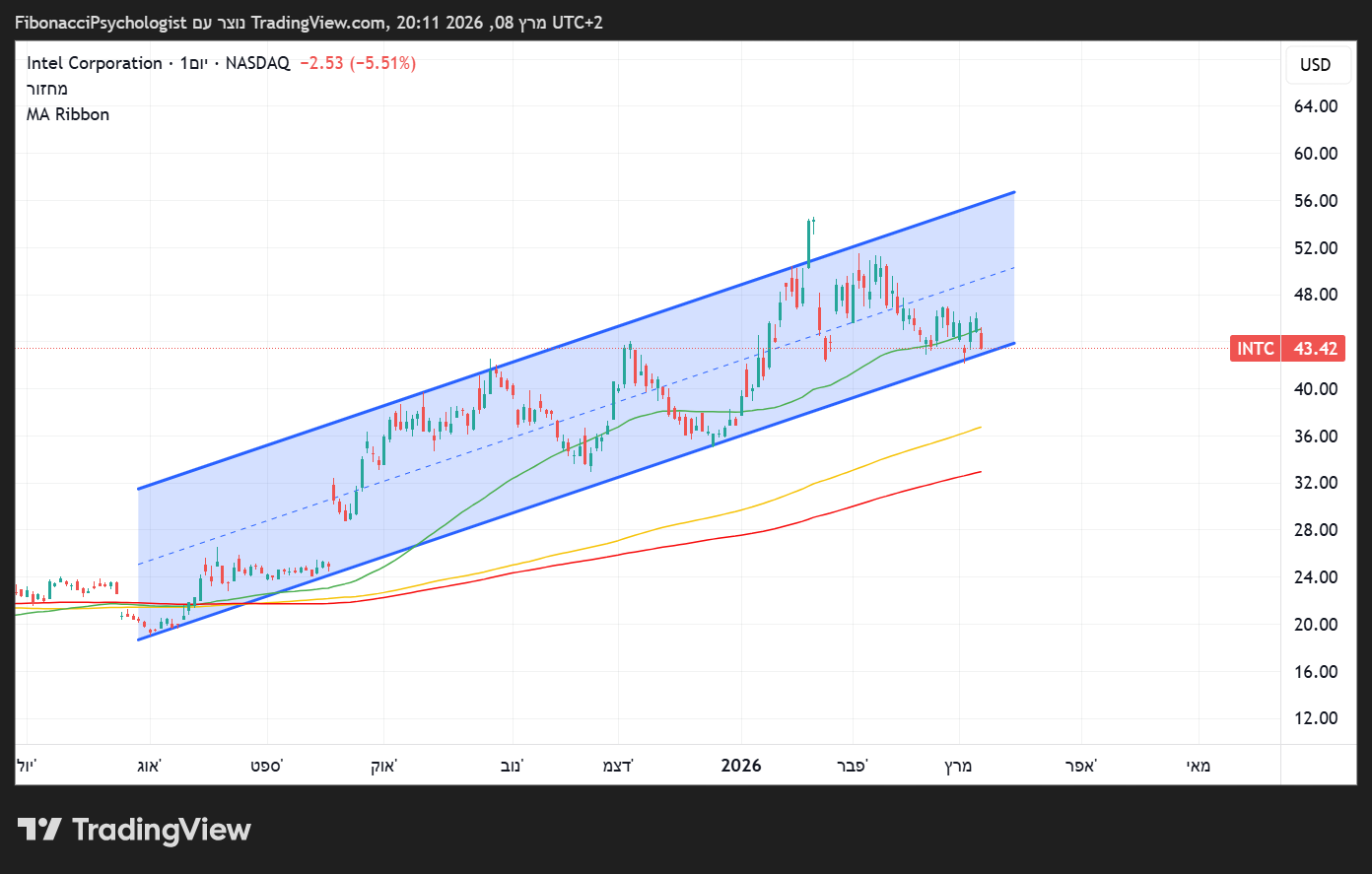Click the 56.00 price axis label

pyautogui.click(x=1316, y=201)
